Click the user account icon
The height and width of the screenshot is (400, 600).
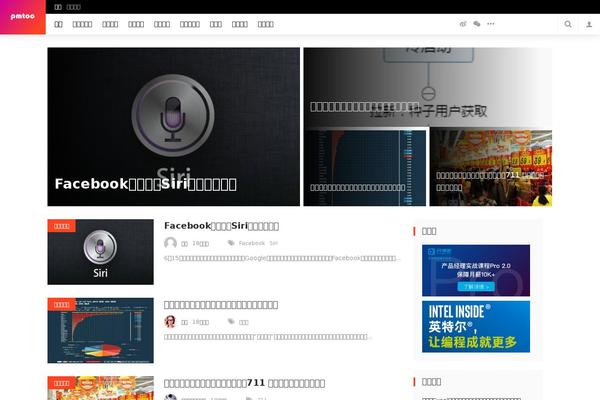click(589, 24)
